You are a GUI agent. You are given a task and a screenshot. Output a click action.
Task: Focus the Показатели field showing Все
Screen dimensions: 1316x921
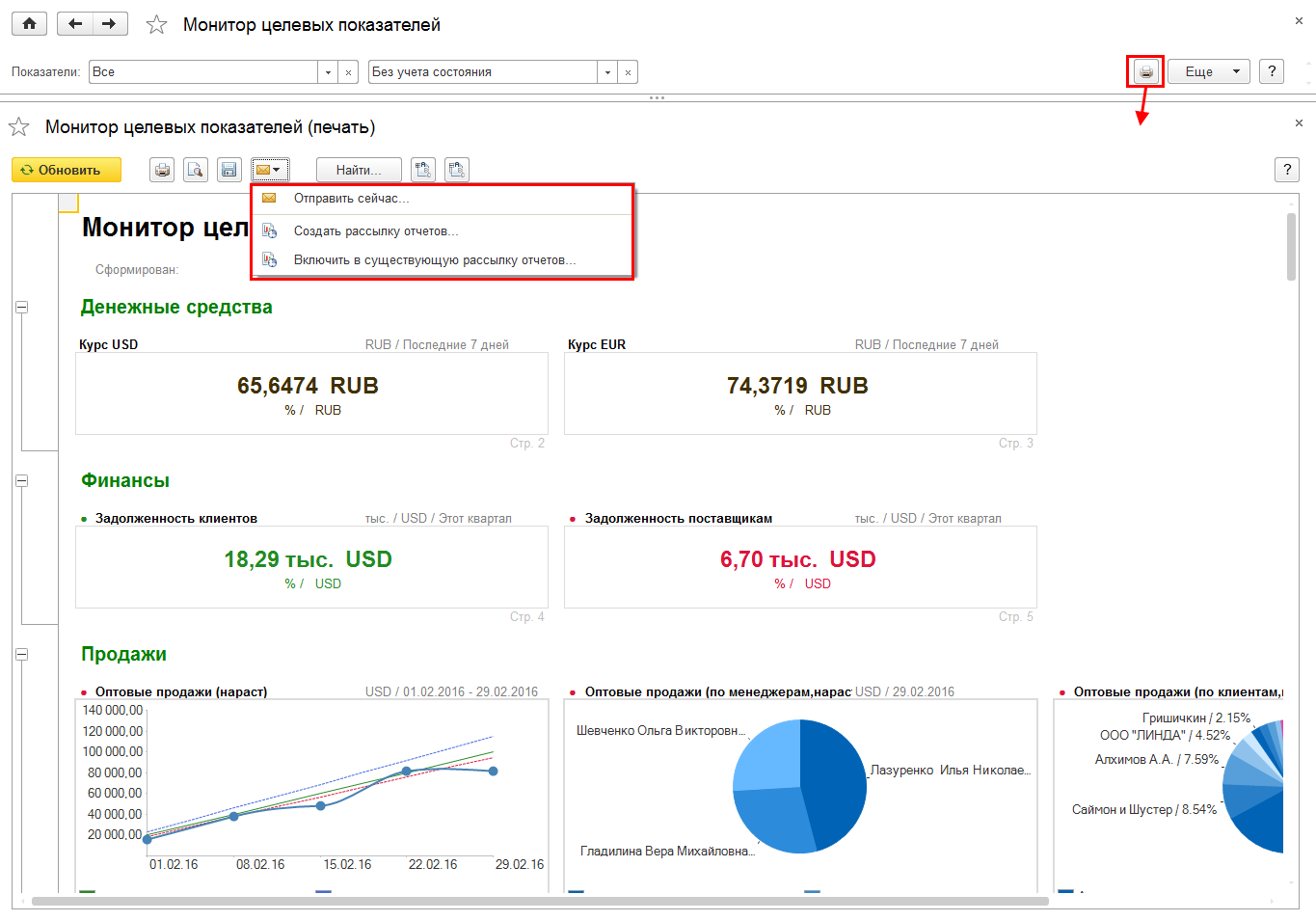(x=203, y=72)
